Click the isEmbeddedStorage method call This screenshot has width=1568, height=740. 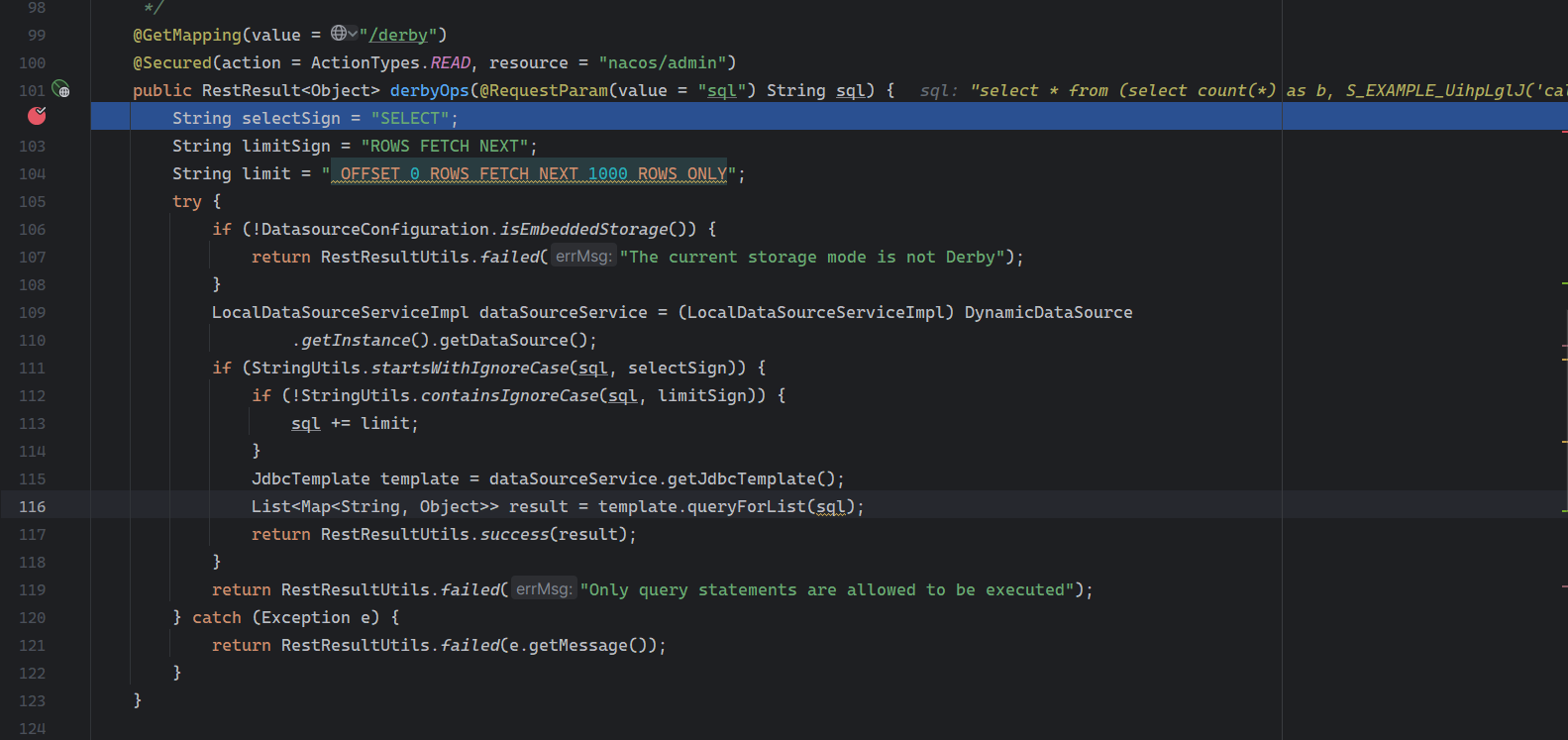tap(583, 229)
